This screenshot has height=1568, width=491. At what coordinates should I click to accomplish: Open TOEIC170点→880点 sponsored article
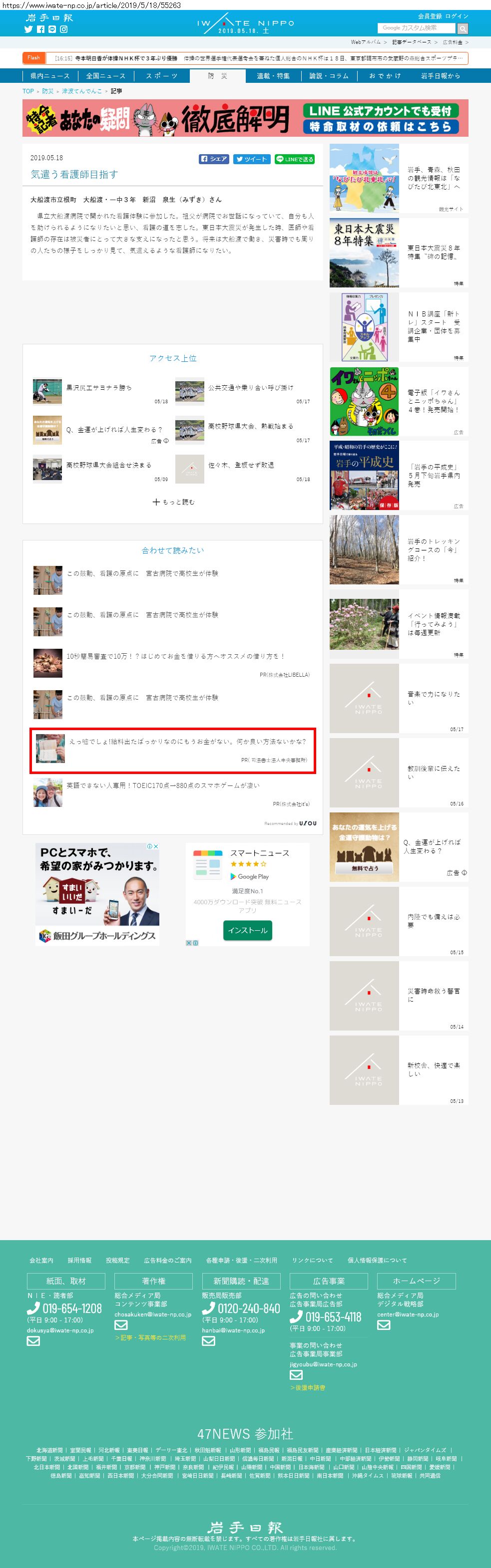(x=163, y=785)
